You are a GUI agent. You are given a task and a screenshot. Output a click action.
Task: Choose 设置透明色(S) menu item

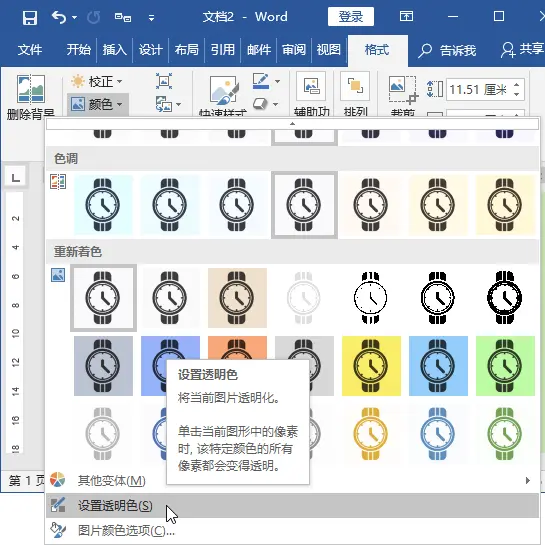click(x=292, y=505)
